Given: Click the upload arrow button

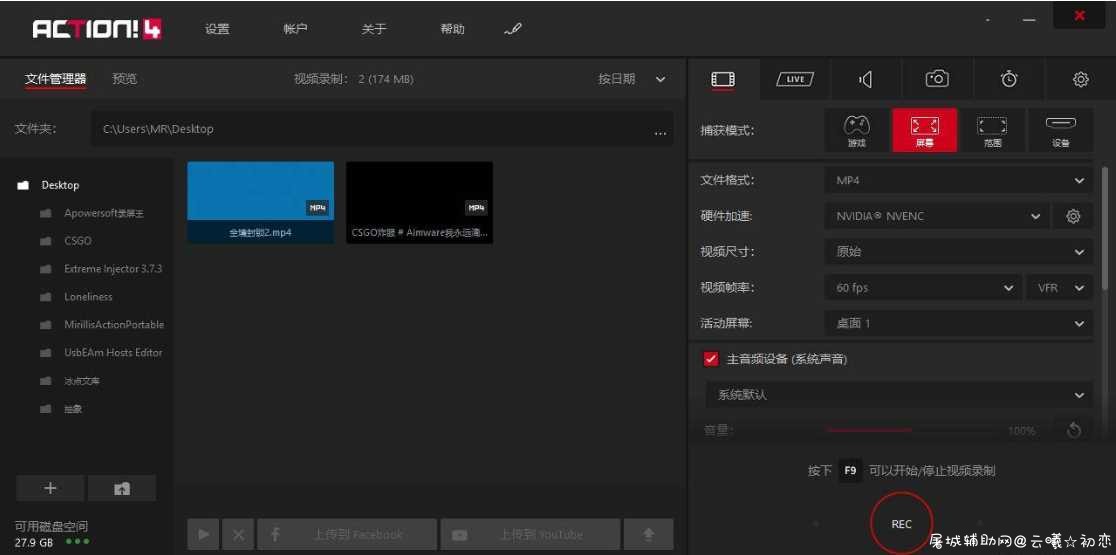Looking at the screenshot, I should (648, 534).
